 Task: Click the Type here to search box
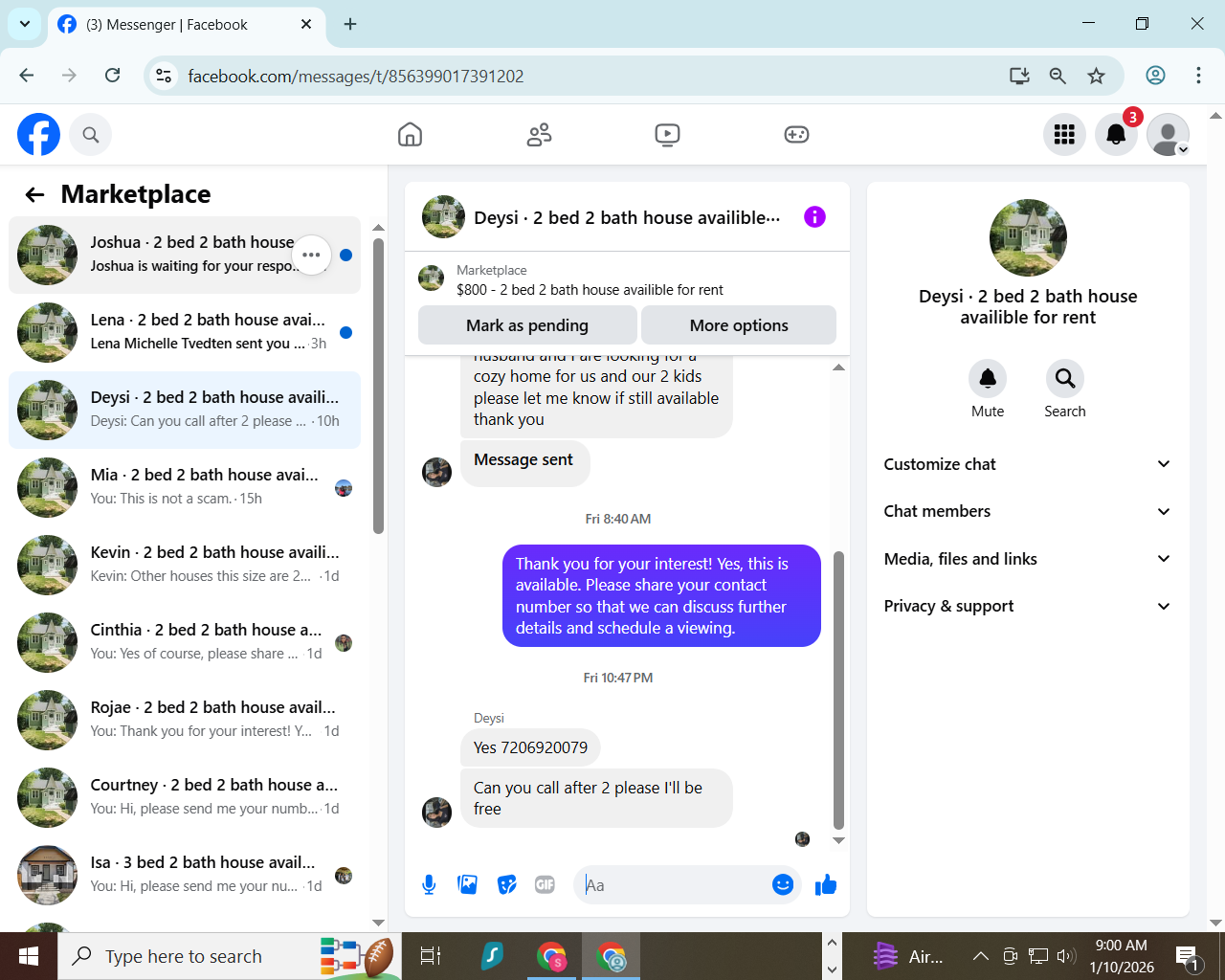click(230, 956)
